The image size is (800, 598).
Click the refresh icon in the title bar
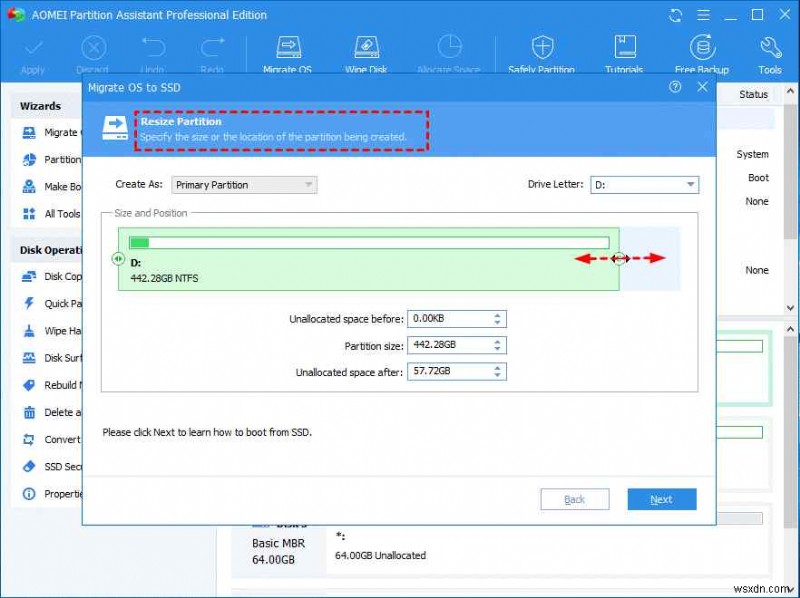pos(676,15)
